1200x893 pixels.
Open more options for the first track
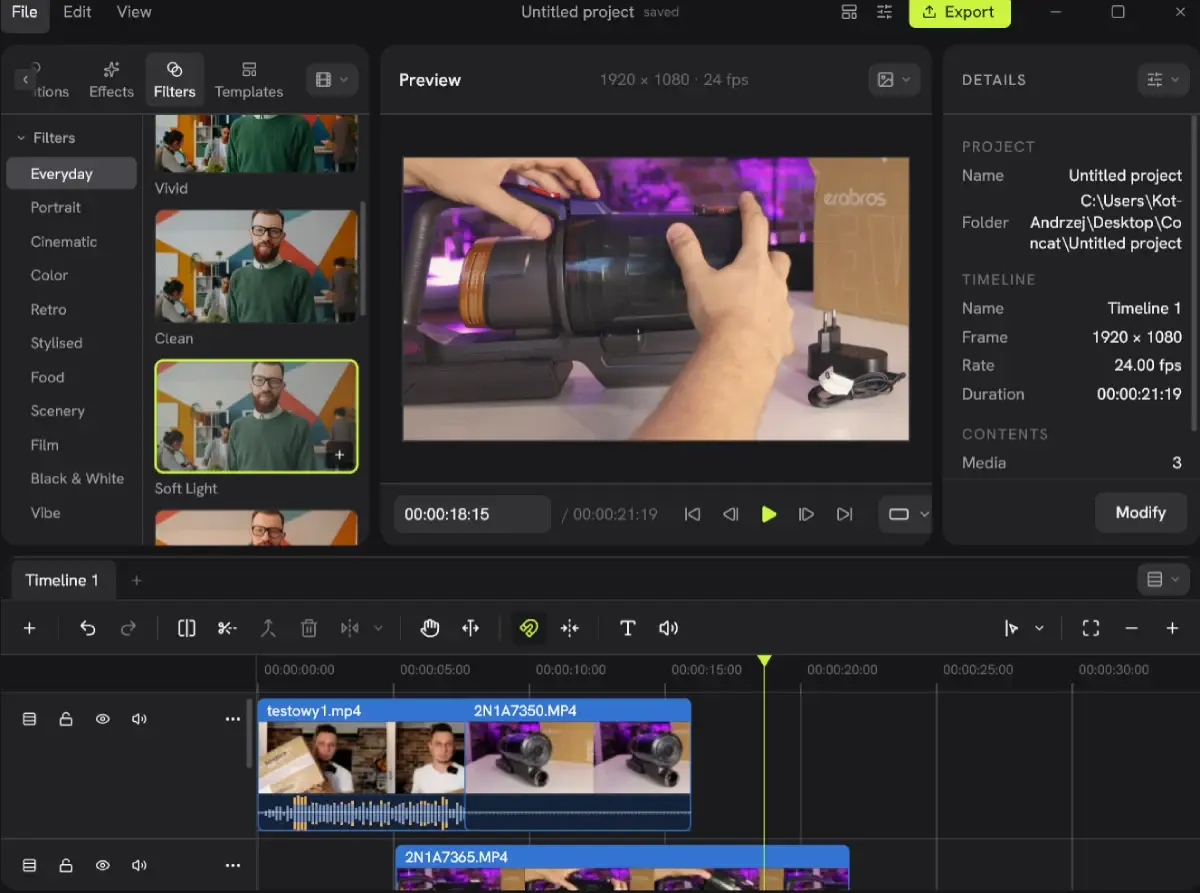pos(233,719)
